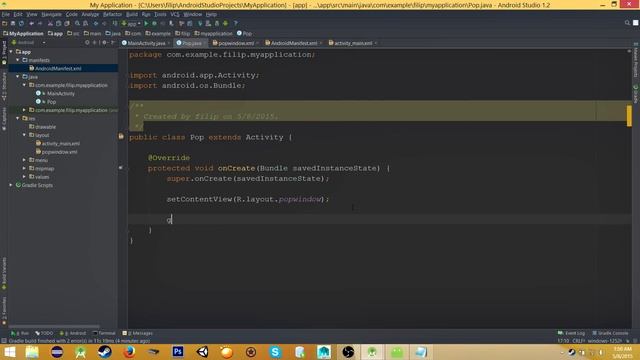640x360 pixels.
Task: Open the Build menu
Action: (x=132, y=14)
